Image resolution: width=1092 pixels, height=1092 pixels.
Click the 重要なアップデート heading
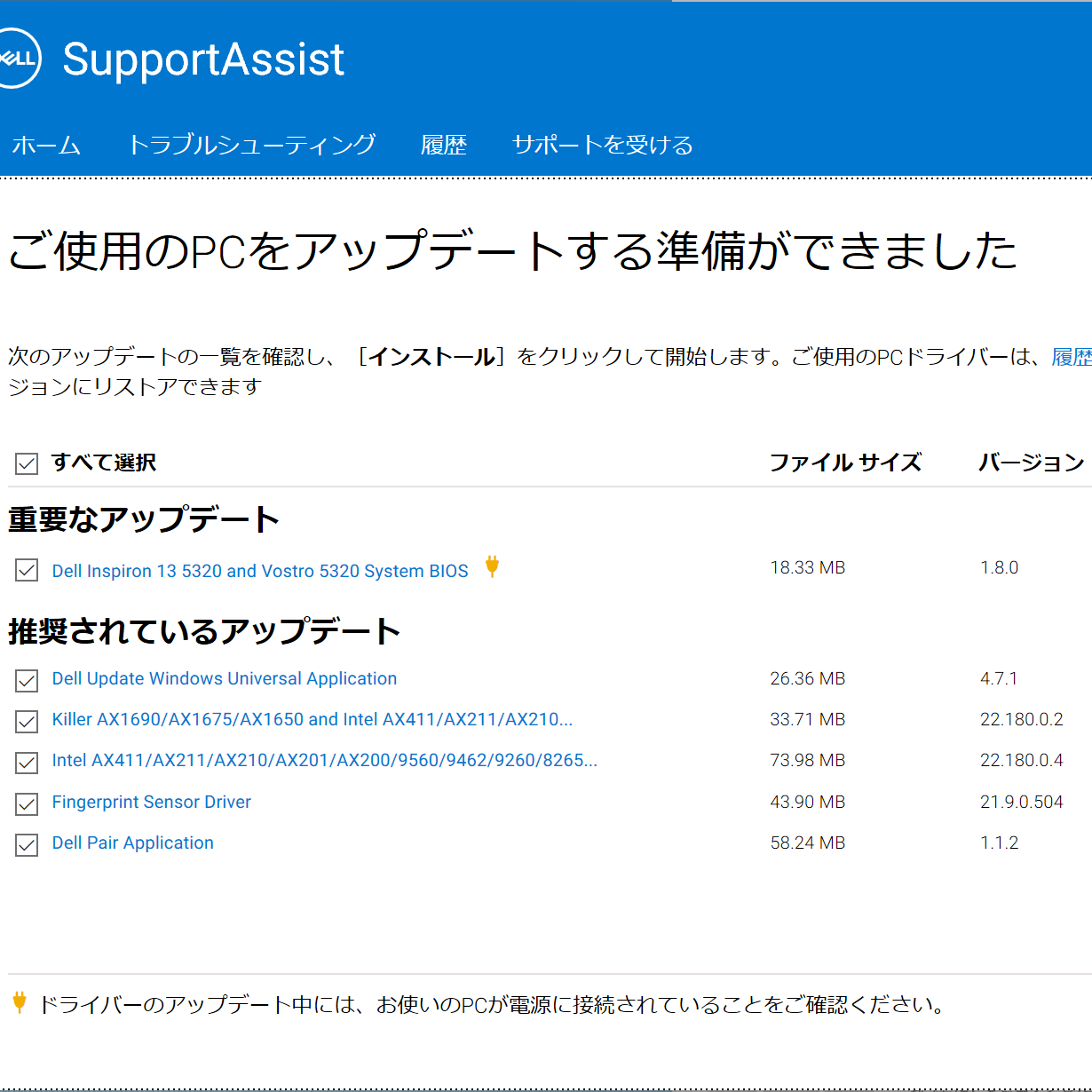coord(144,519)
